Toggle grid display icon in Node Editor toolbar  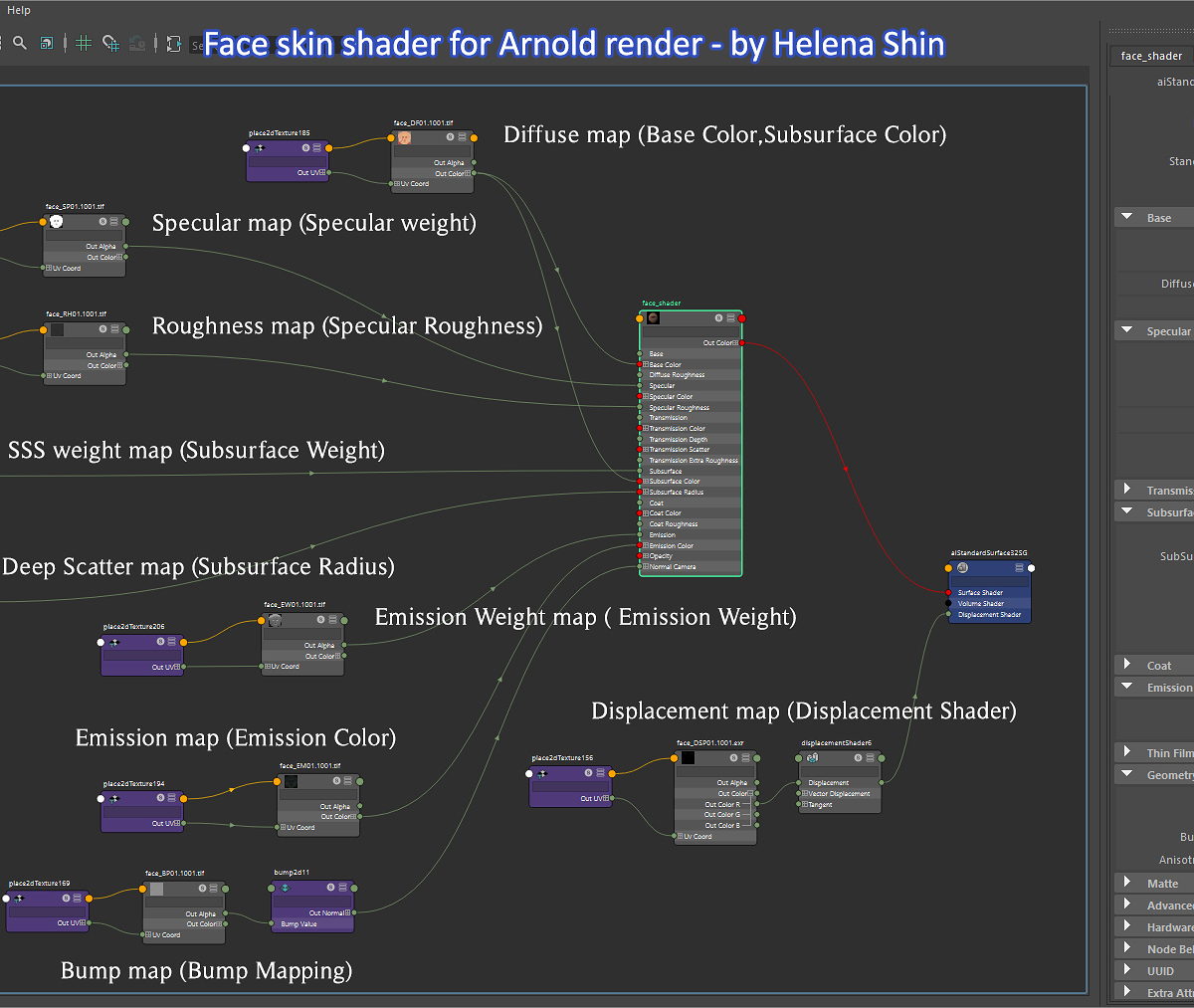pyautogui.click(x=84, y=43)
